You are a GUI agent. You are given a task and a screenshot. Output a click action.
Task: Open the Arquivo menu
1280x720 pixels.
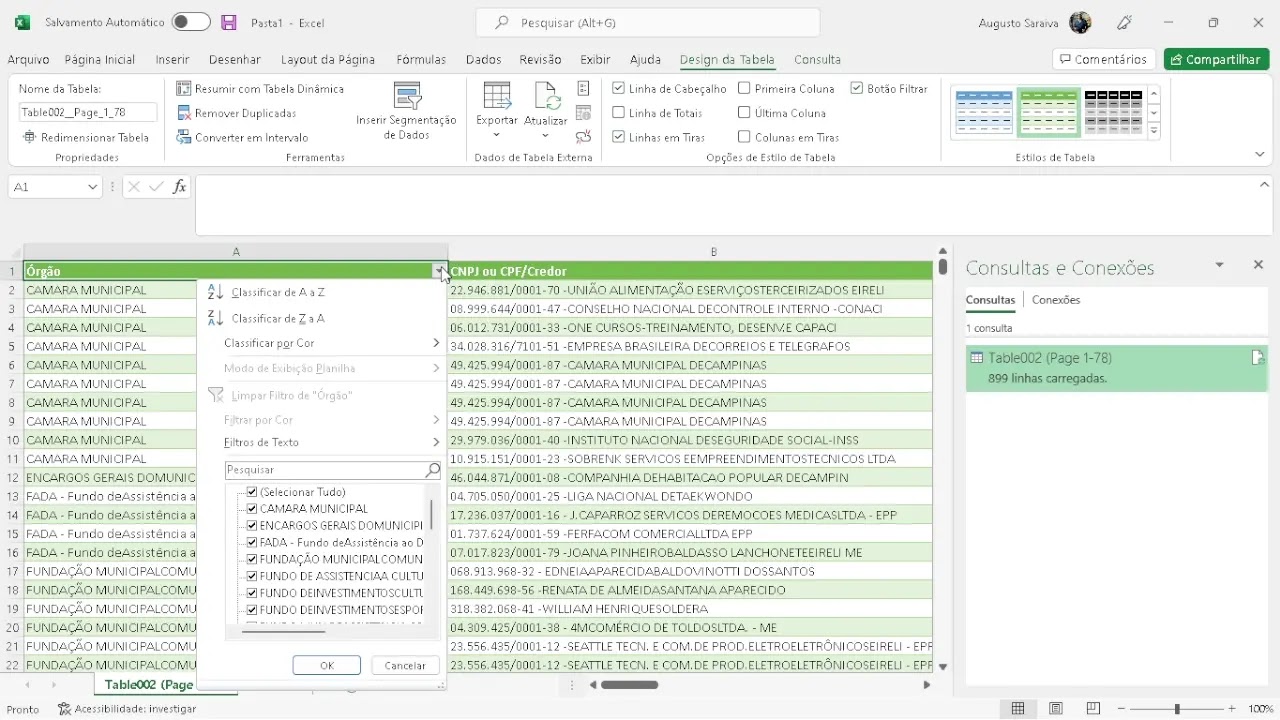pos(29,60)
